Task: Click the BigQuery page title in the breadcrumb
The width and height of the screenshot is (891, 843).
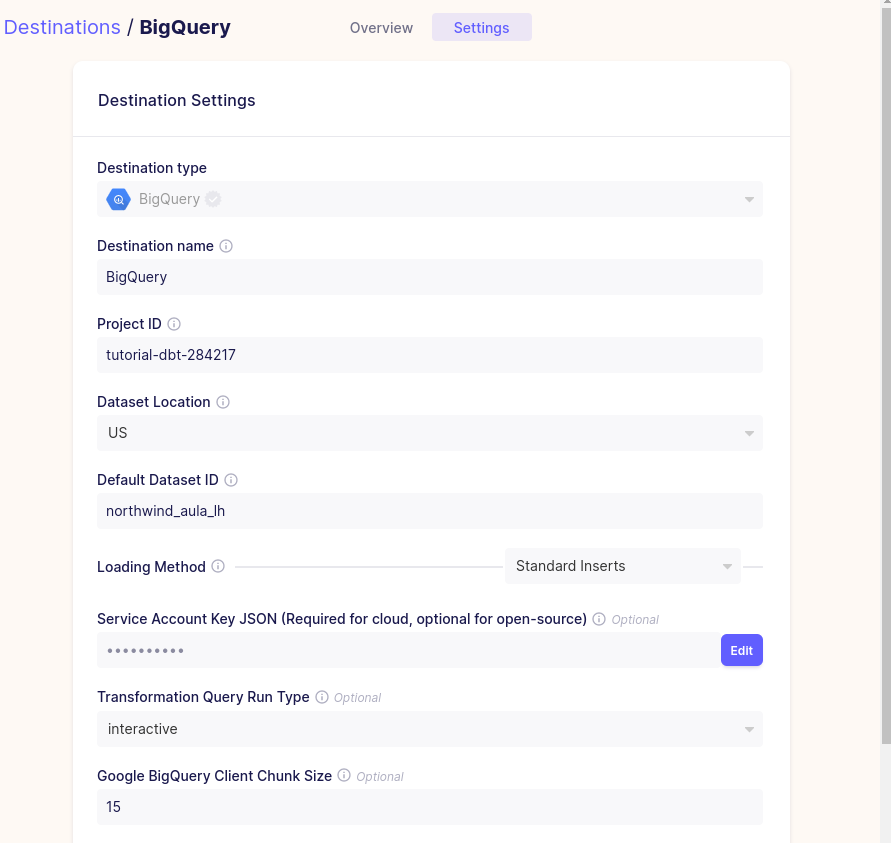Action: [185, 27]
